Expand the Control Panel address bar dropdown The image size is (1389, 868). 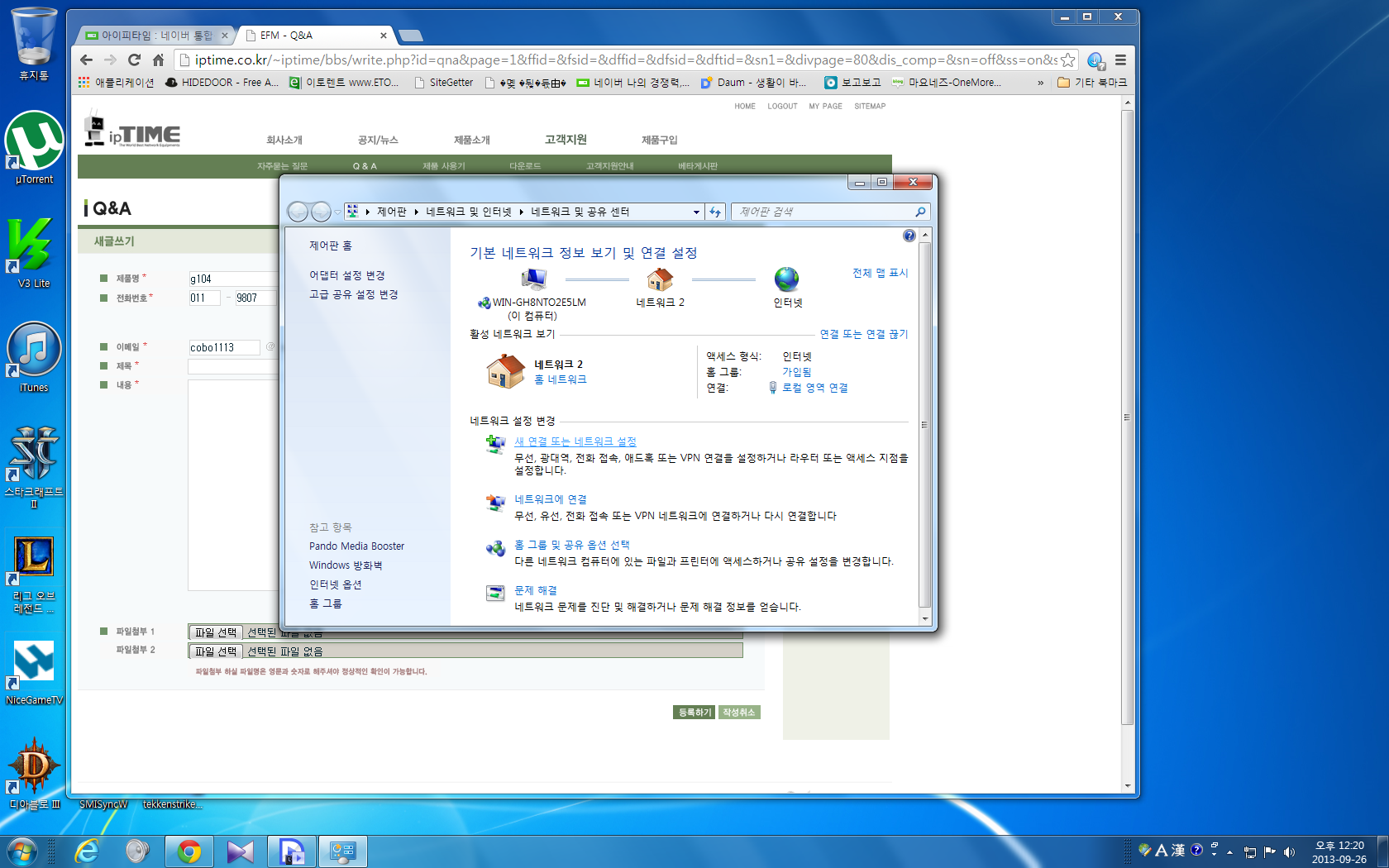[x=696, y=212]
